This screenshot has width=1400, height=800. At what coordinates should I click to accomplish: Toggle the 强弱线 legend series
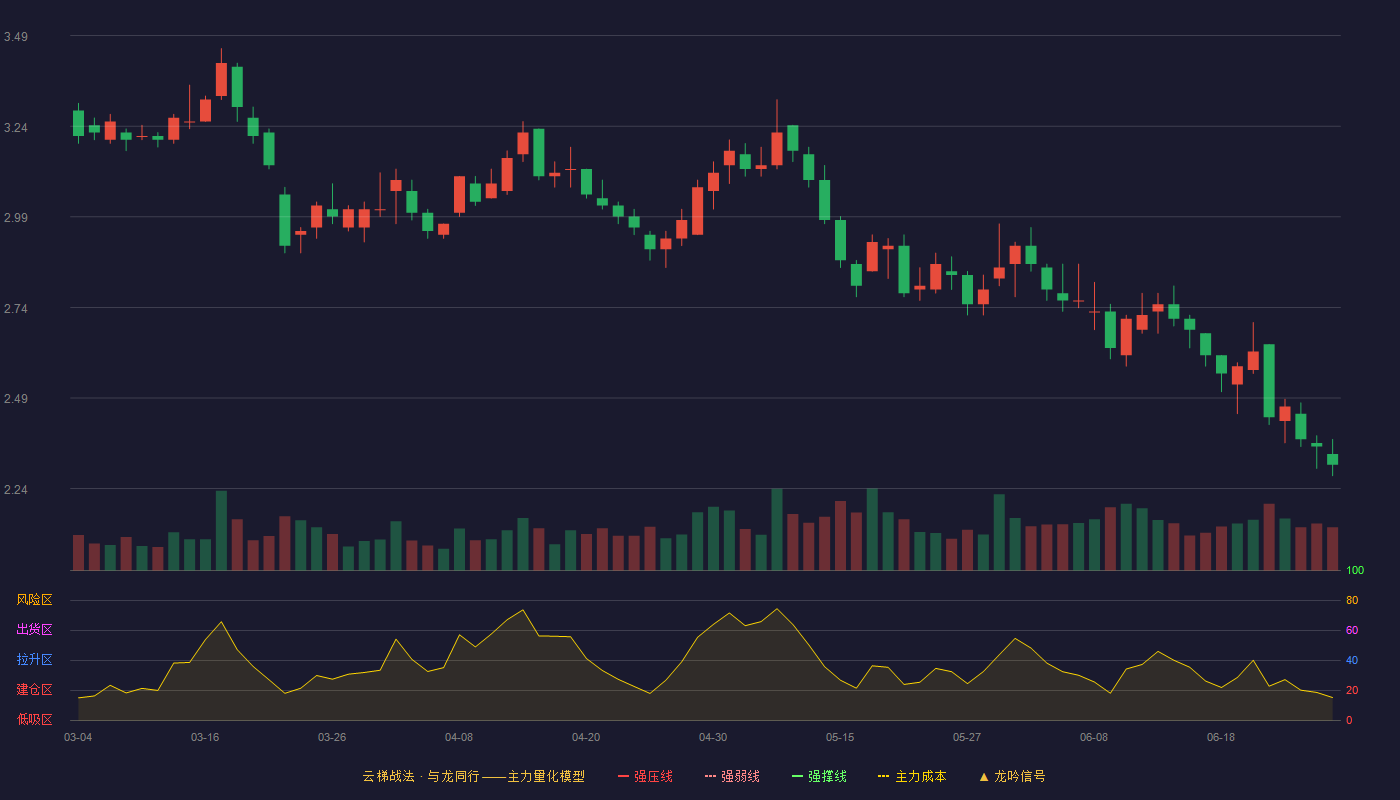(x=732, y=776)
